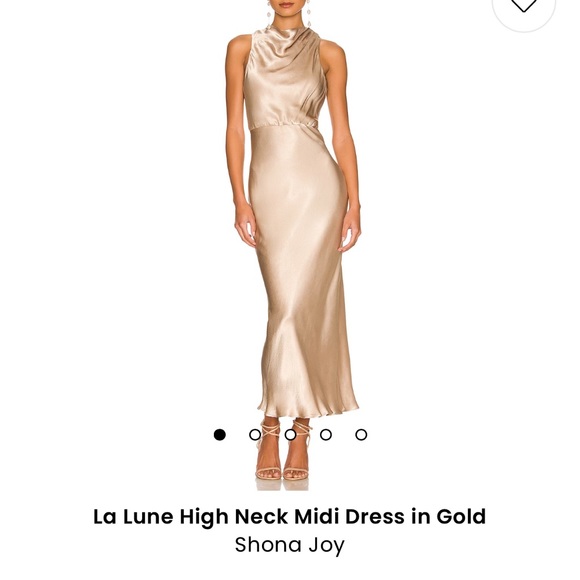
Task: Go to the second image dot
Action: tap(255, 435)
